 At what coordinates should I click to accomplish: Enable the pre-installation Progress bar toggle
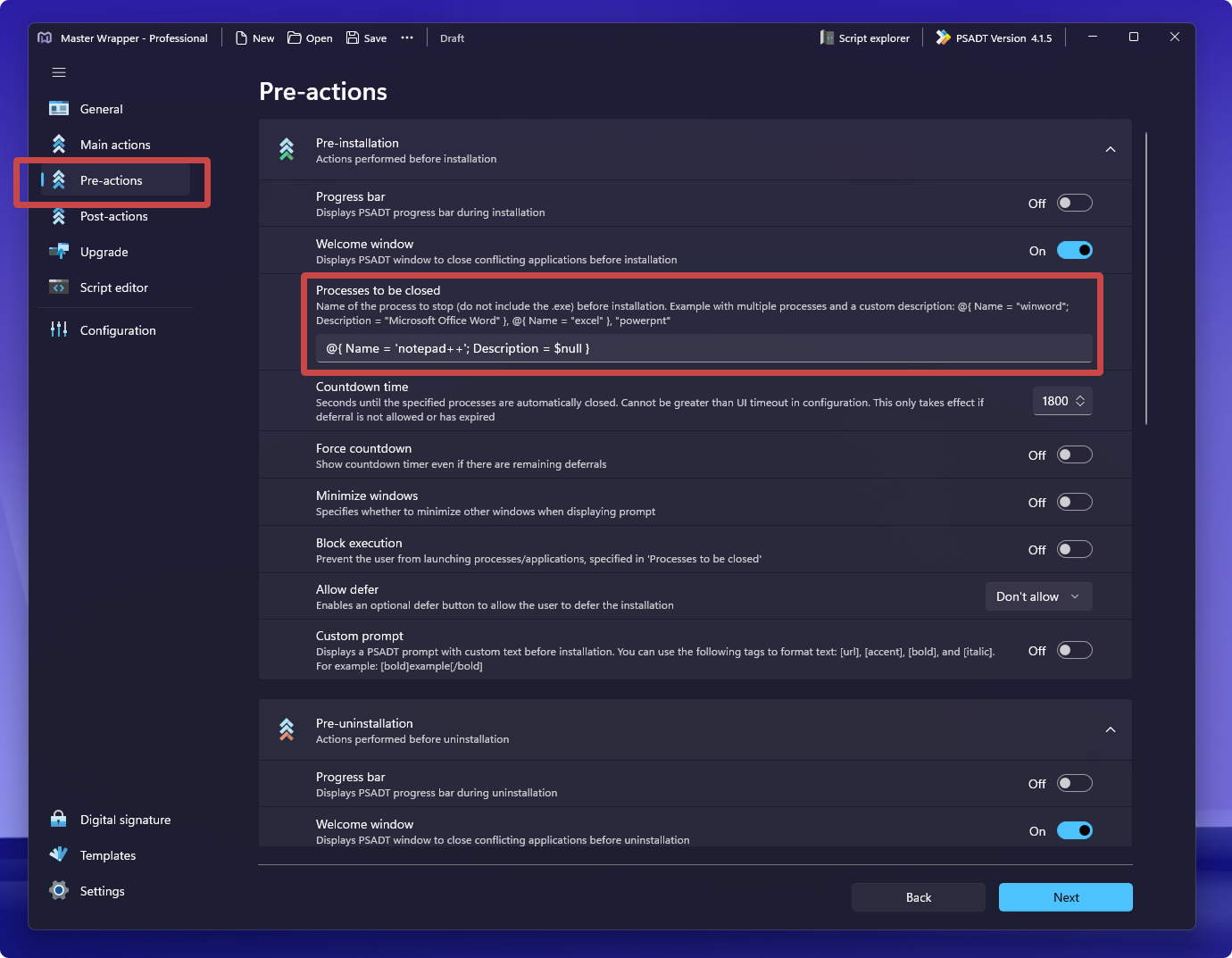1074,204
